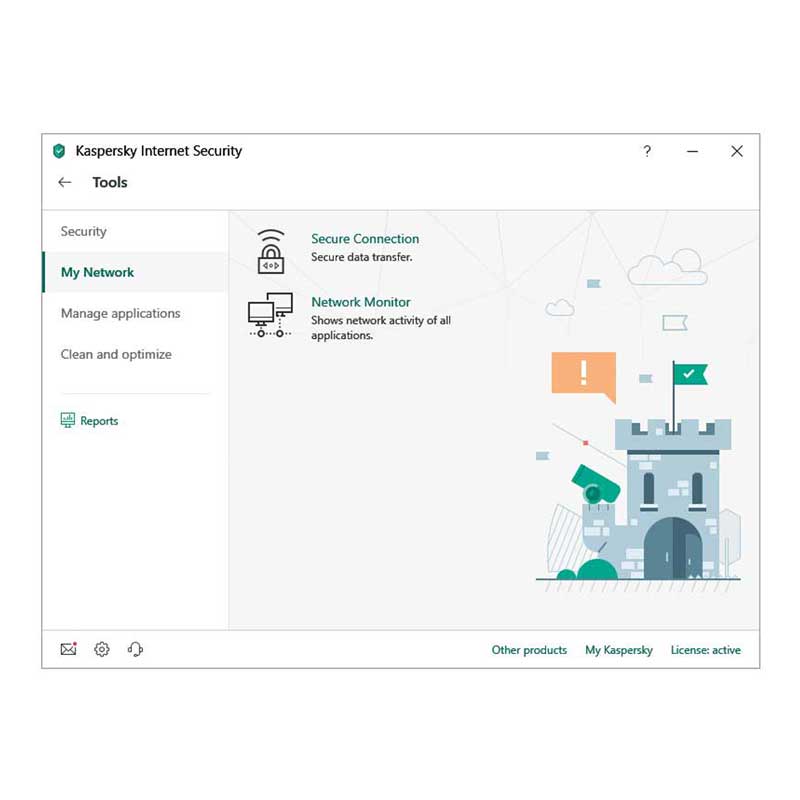Open the My Kaspersky link

619,650
